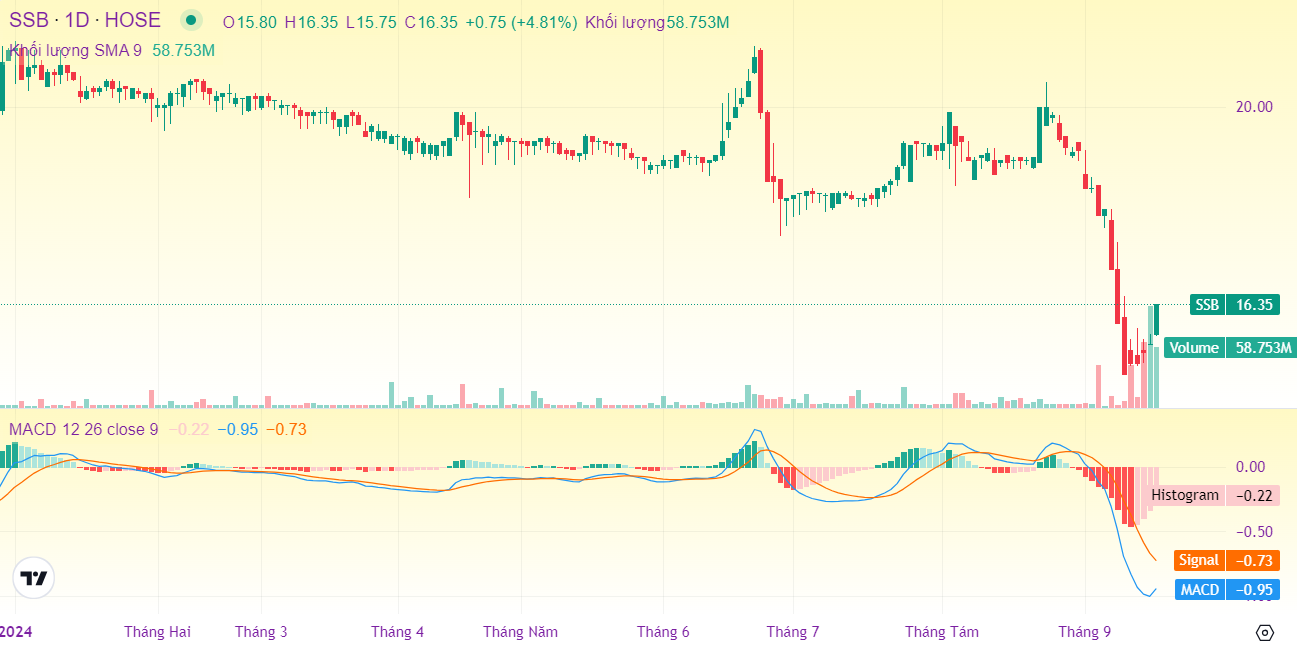1297x646 pixels.
Task: Click the SSB · 1D · HOSE symbol title
Action: tap(85, 20)
